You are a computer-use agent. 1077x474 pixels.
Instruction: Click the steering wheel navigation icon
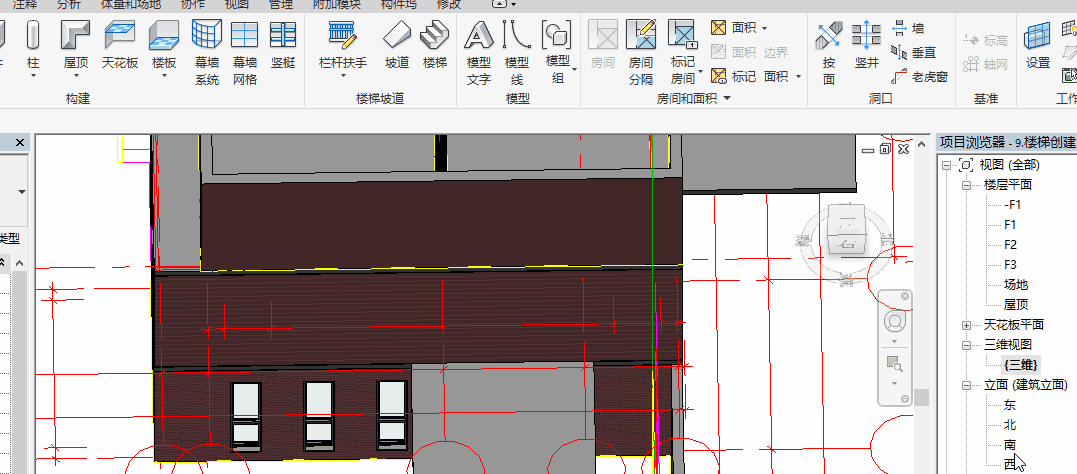point(894,321)
